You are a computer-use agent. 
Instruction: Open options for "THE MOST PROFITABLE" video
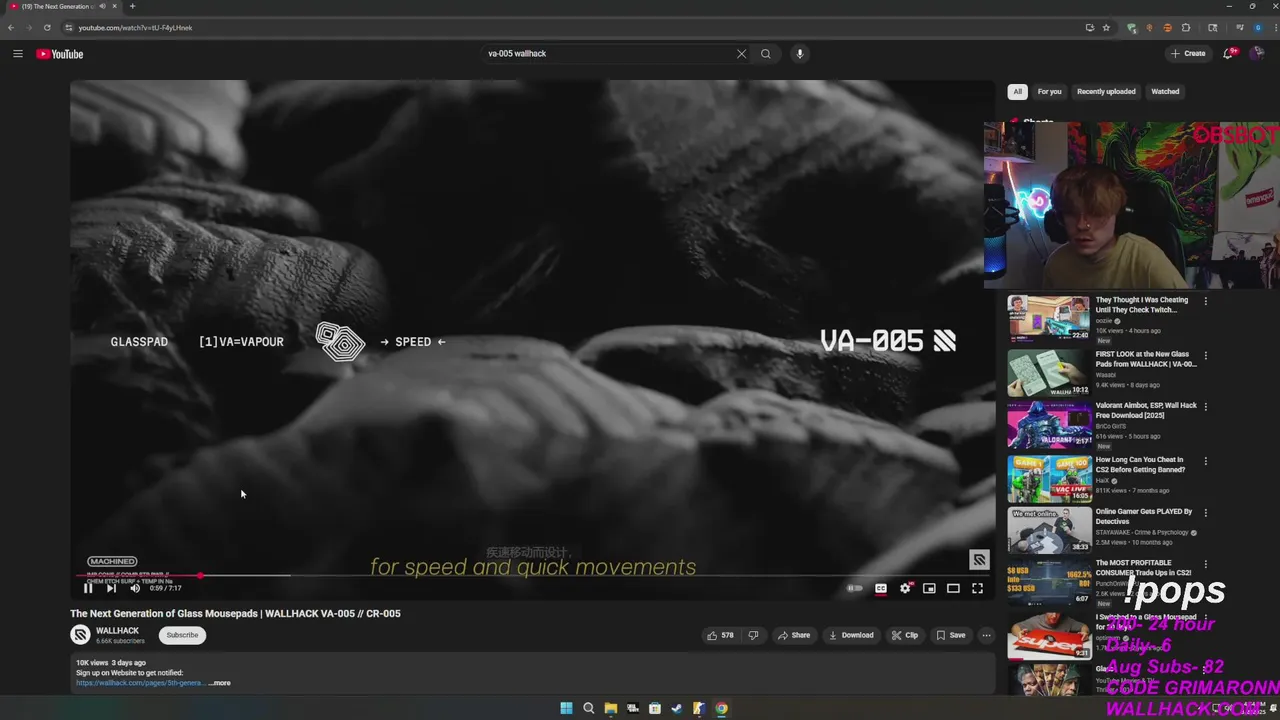click(1205, 564)
